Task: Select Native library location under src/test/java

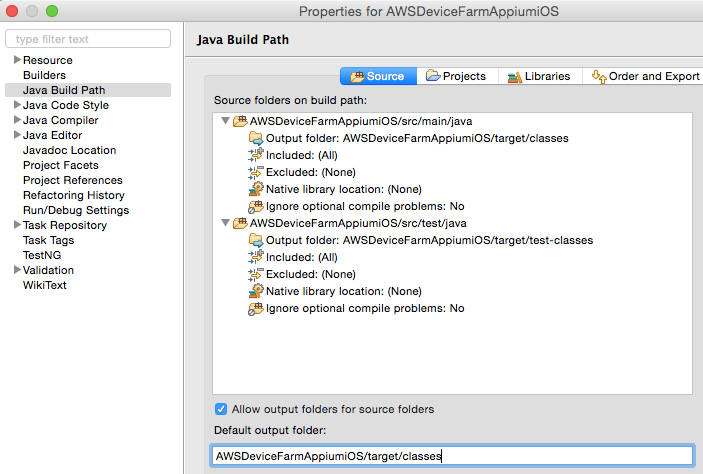Action: point(343,291)
